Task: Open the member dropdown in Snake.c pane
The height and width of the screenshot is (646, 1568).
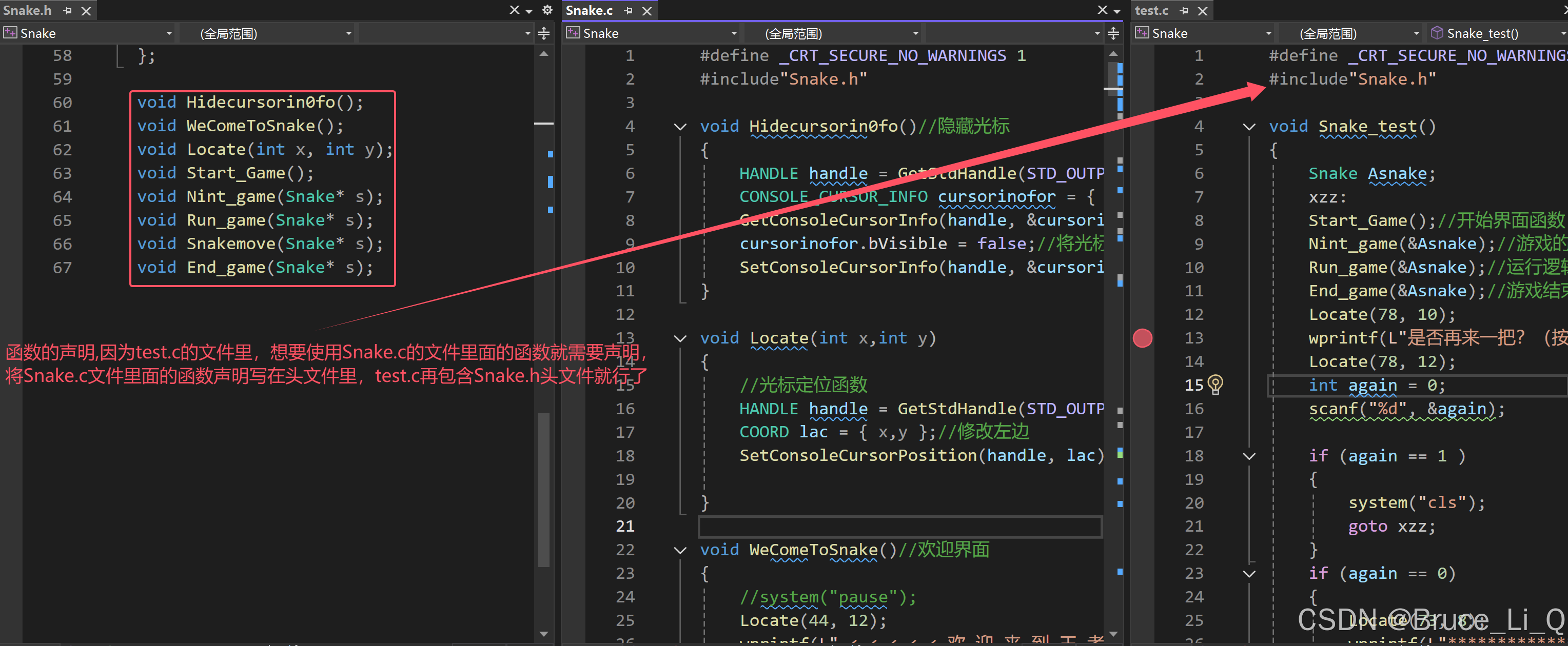Action: [1014, 33]
